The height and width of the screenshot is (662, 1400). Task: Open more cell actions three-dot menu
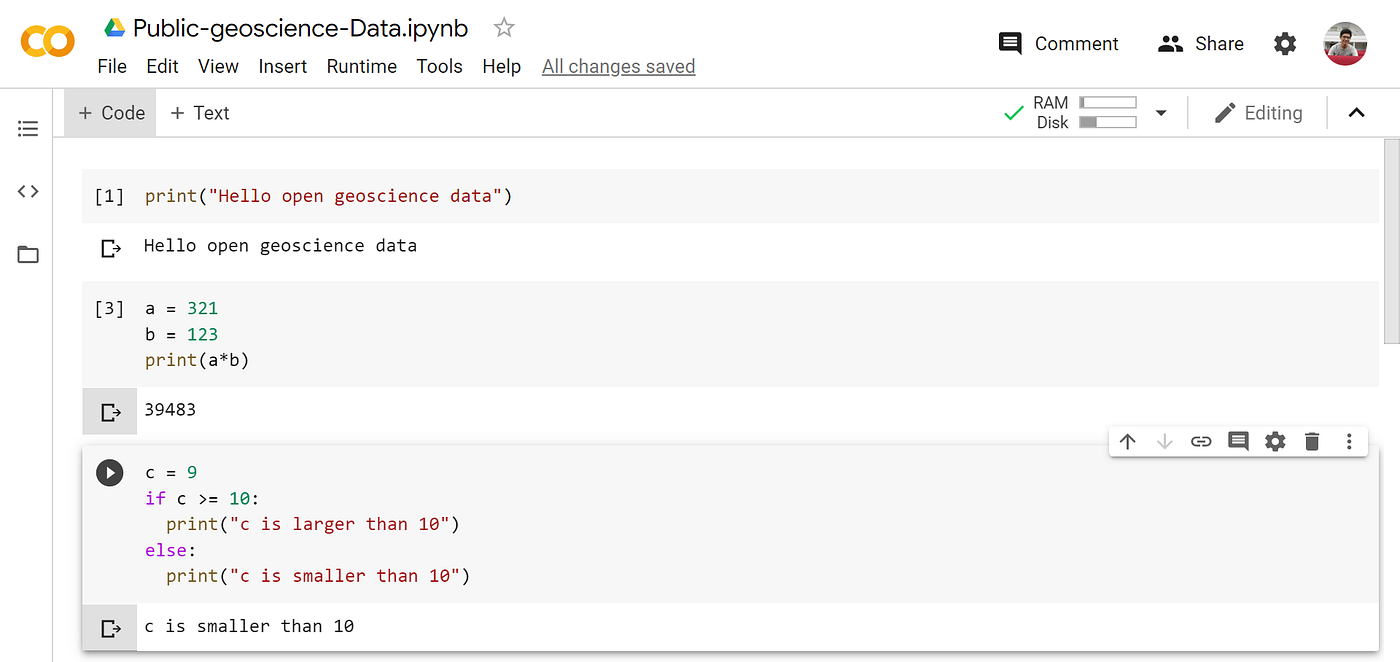click(1349, 441)
